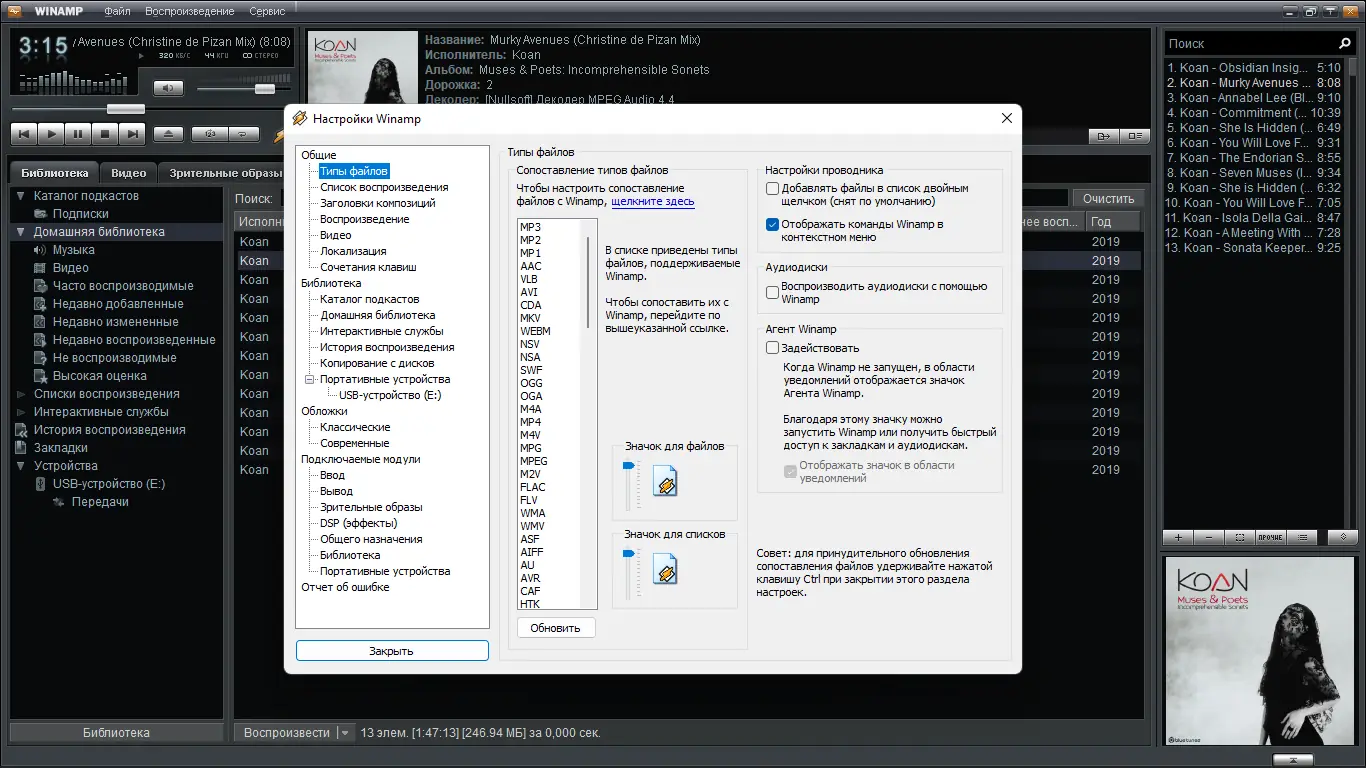Collapse the Портативные устройства node in settings tree
1366x768 pixels.
click(x=310, y=380)
